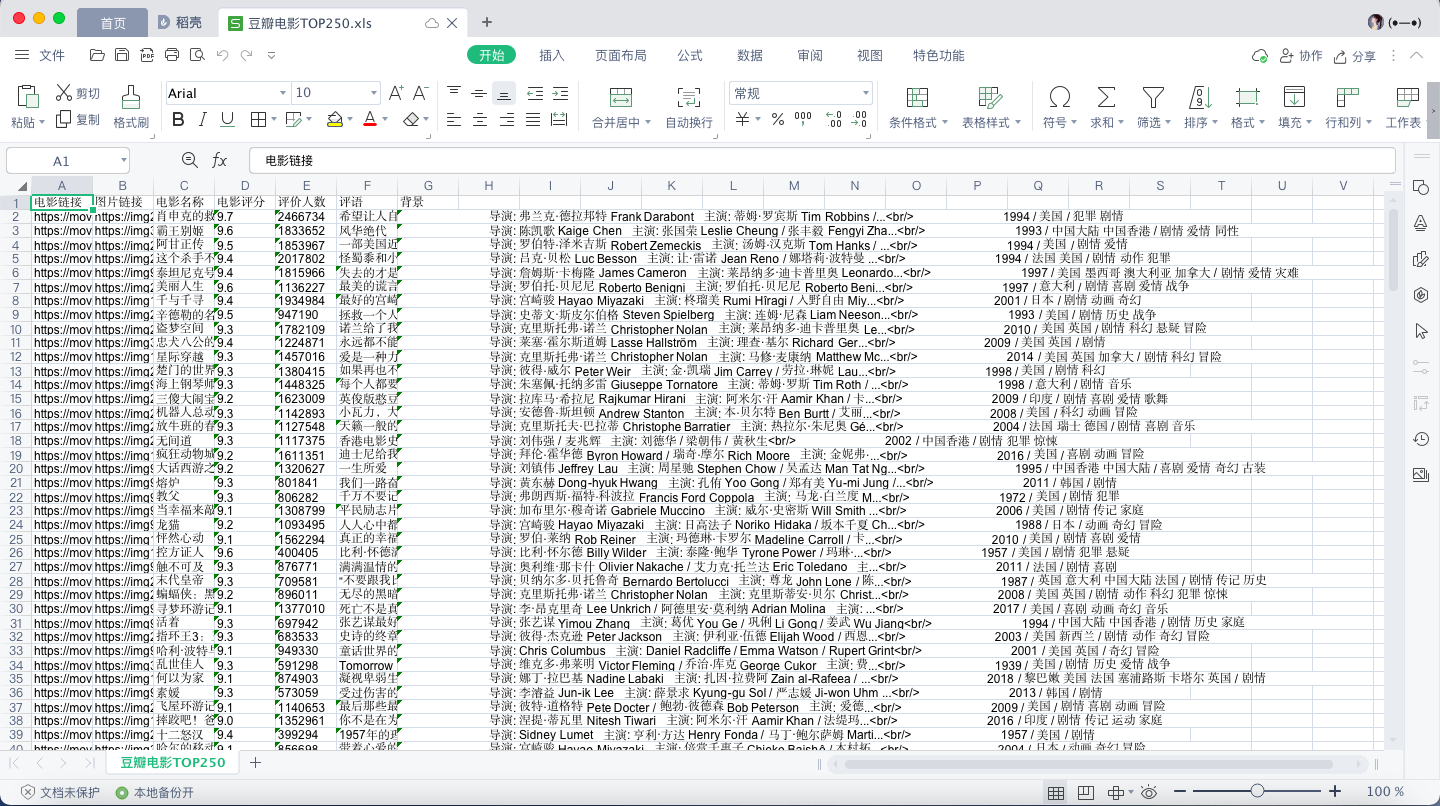Add a new sheet with plus button
The image size is (1440, 806).
(255, 763)
